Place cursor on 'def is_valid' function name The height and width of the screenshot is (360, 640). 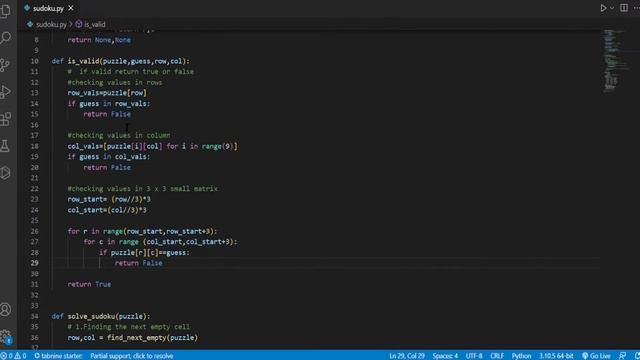click(83, 61)
